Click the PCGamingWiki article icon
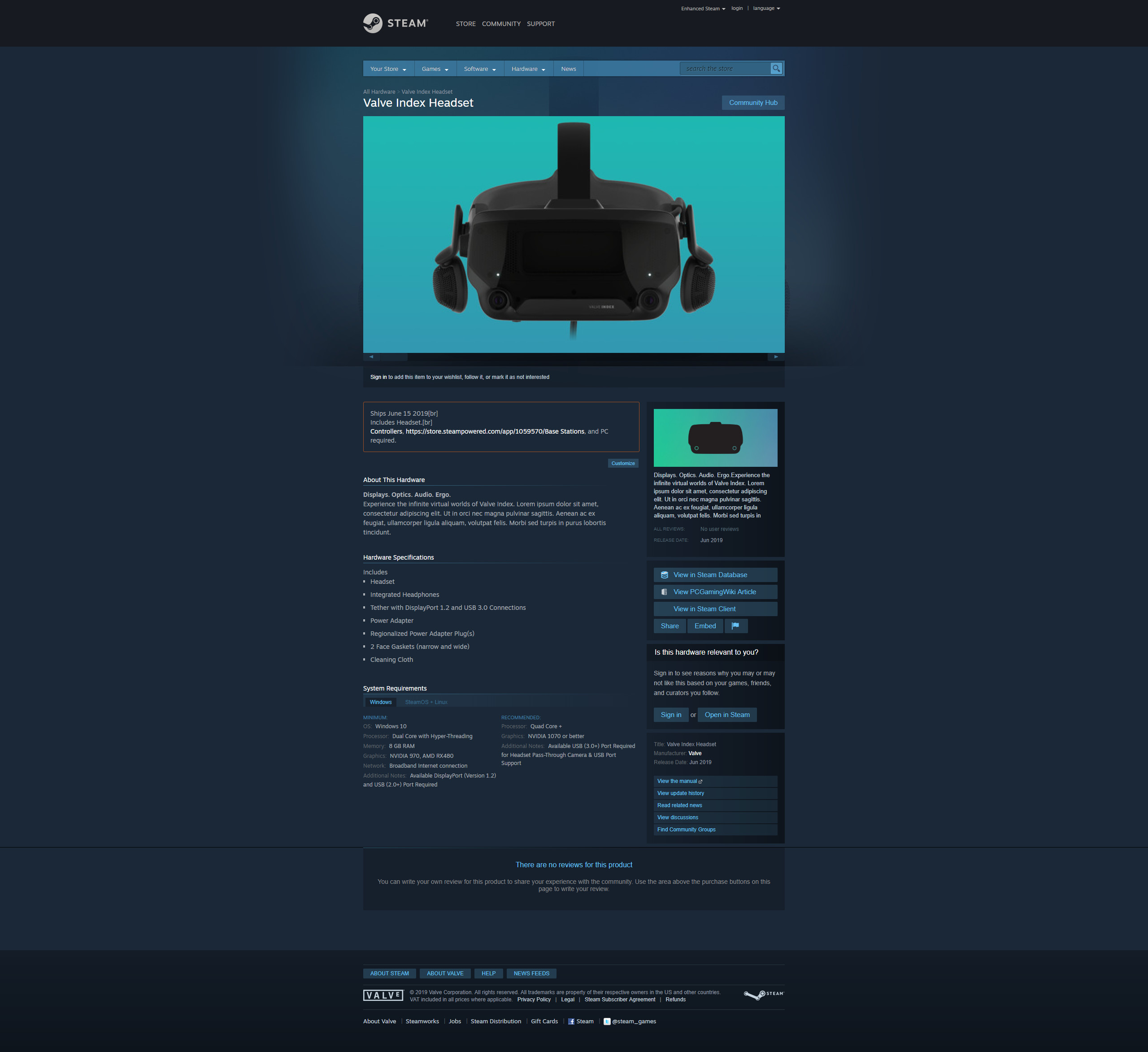Screen dimensions: 1148x1052 [x=665, y=592]
